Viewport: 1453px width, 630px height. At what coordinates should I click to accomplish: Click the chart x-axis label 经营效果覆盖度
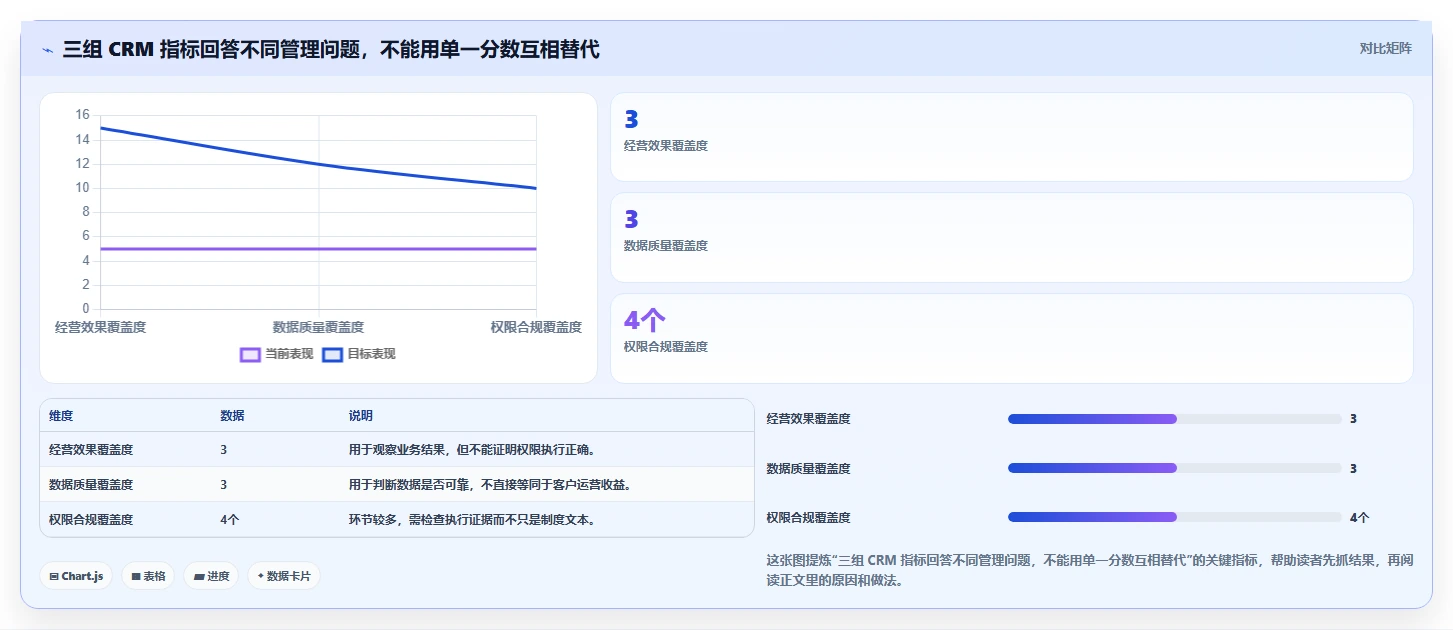tap(100, 327)
